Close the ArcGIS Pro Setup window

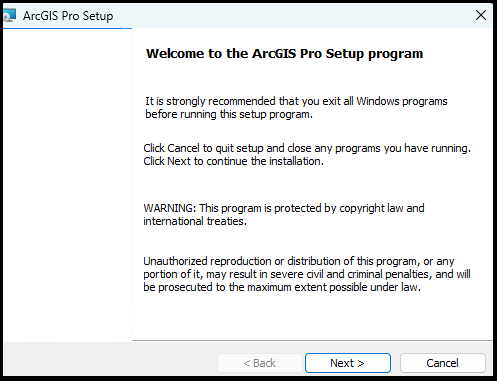pyautogui.click(x=481, y=15)
